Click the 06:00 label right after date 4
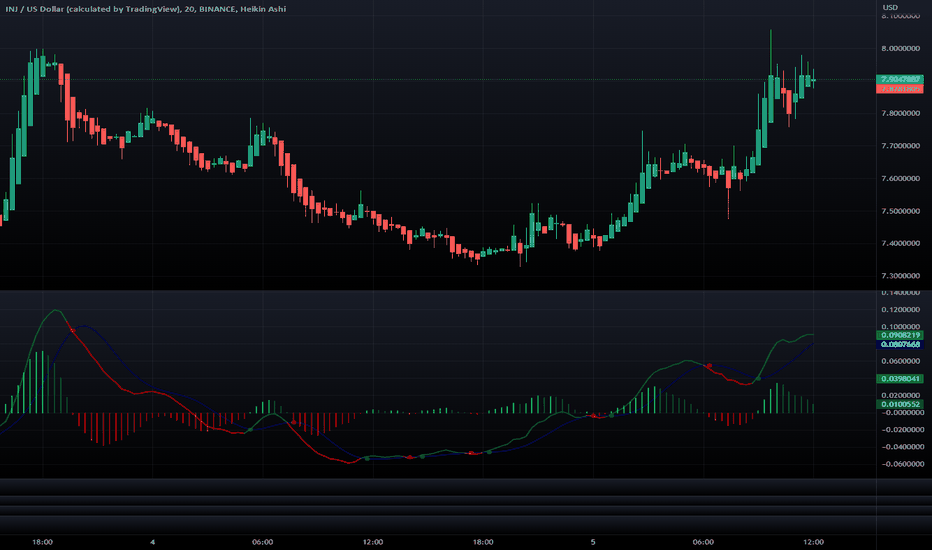Viewport: 932px width, 550px height. 263,542
